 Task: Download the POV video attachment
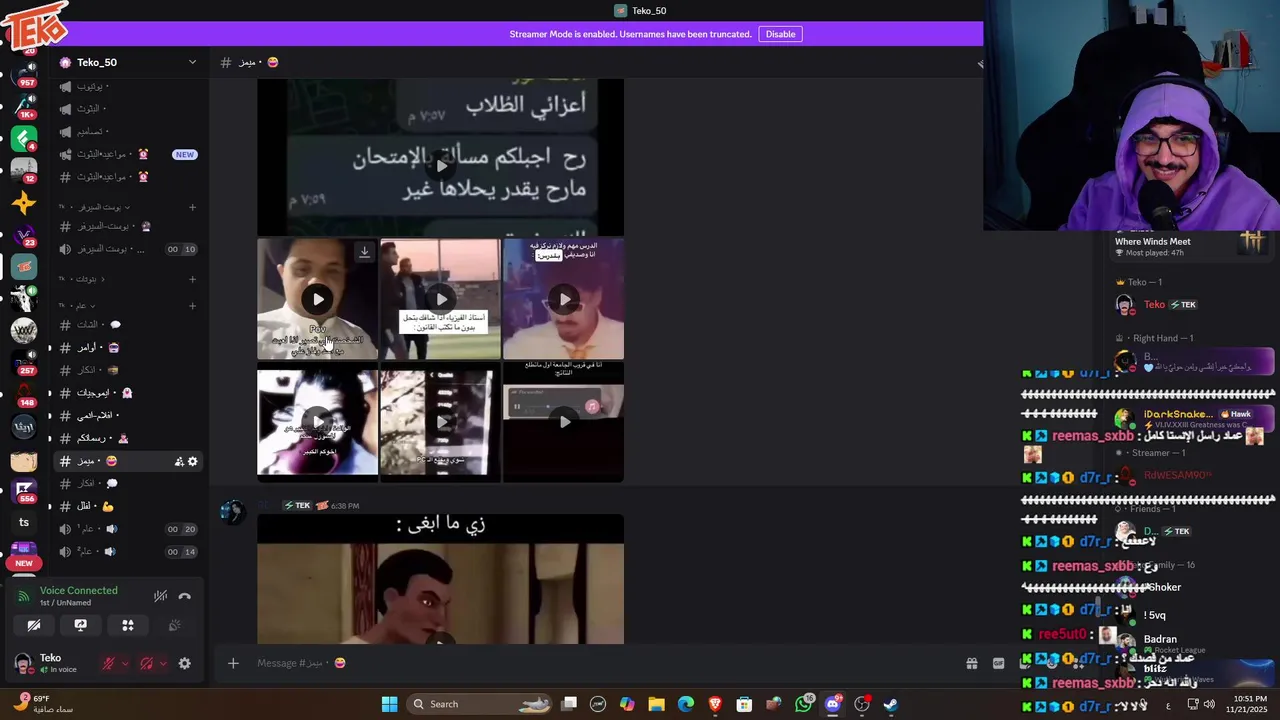point(365,252)
